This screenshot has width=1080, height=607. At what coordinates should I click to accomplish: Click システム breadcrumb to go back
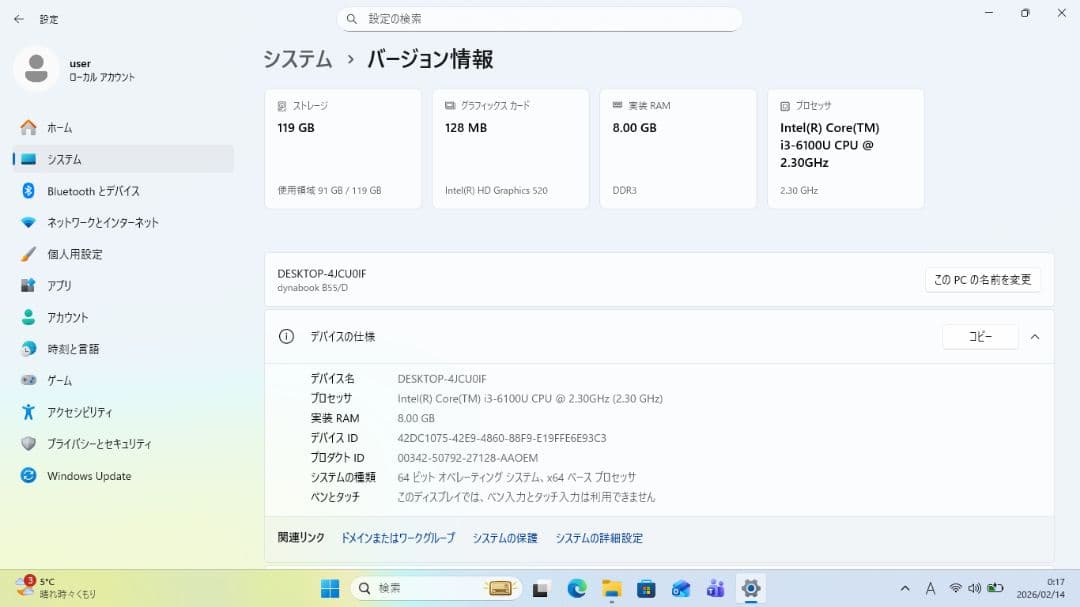click(x=297, y=59)
